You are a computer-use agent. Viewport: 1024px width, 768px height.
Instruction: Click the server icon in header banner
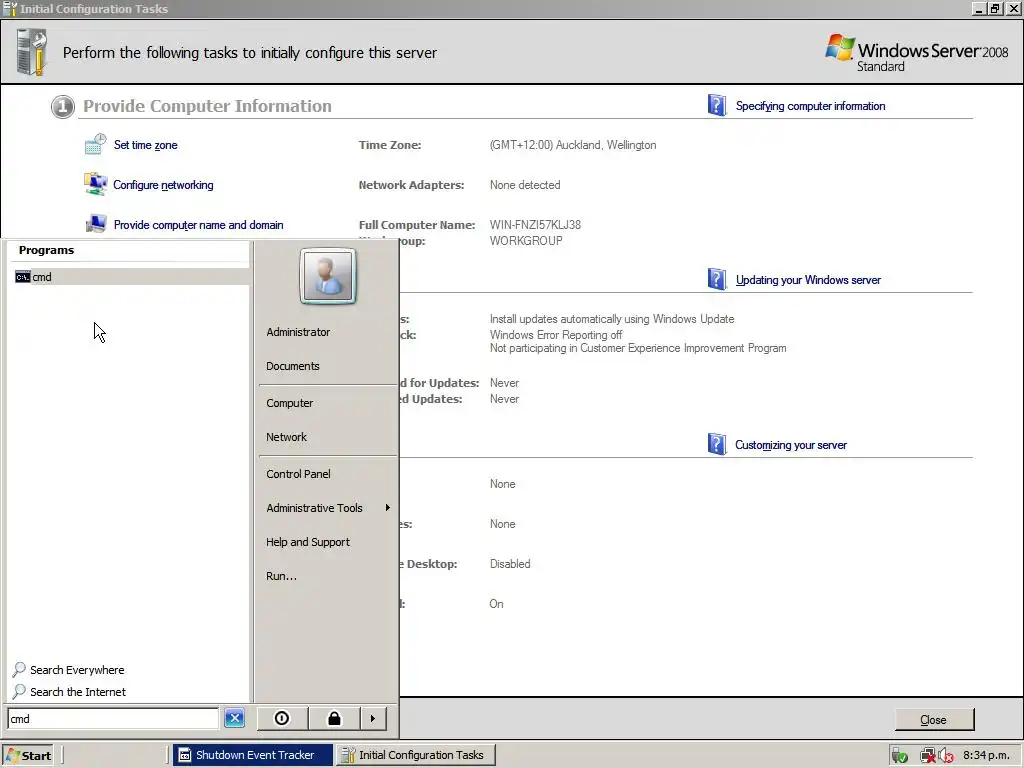(x=33, y=52)
